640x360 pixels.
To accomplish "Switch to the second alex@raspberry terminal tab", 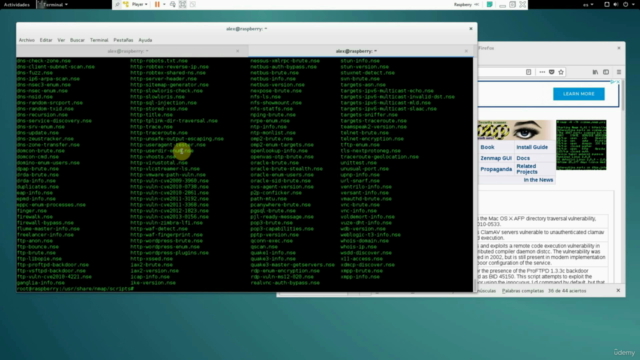I will click(x=356, y=51).
